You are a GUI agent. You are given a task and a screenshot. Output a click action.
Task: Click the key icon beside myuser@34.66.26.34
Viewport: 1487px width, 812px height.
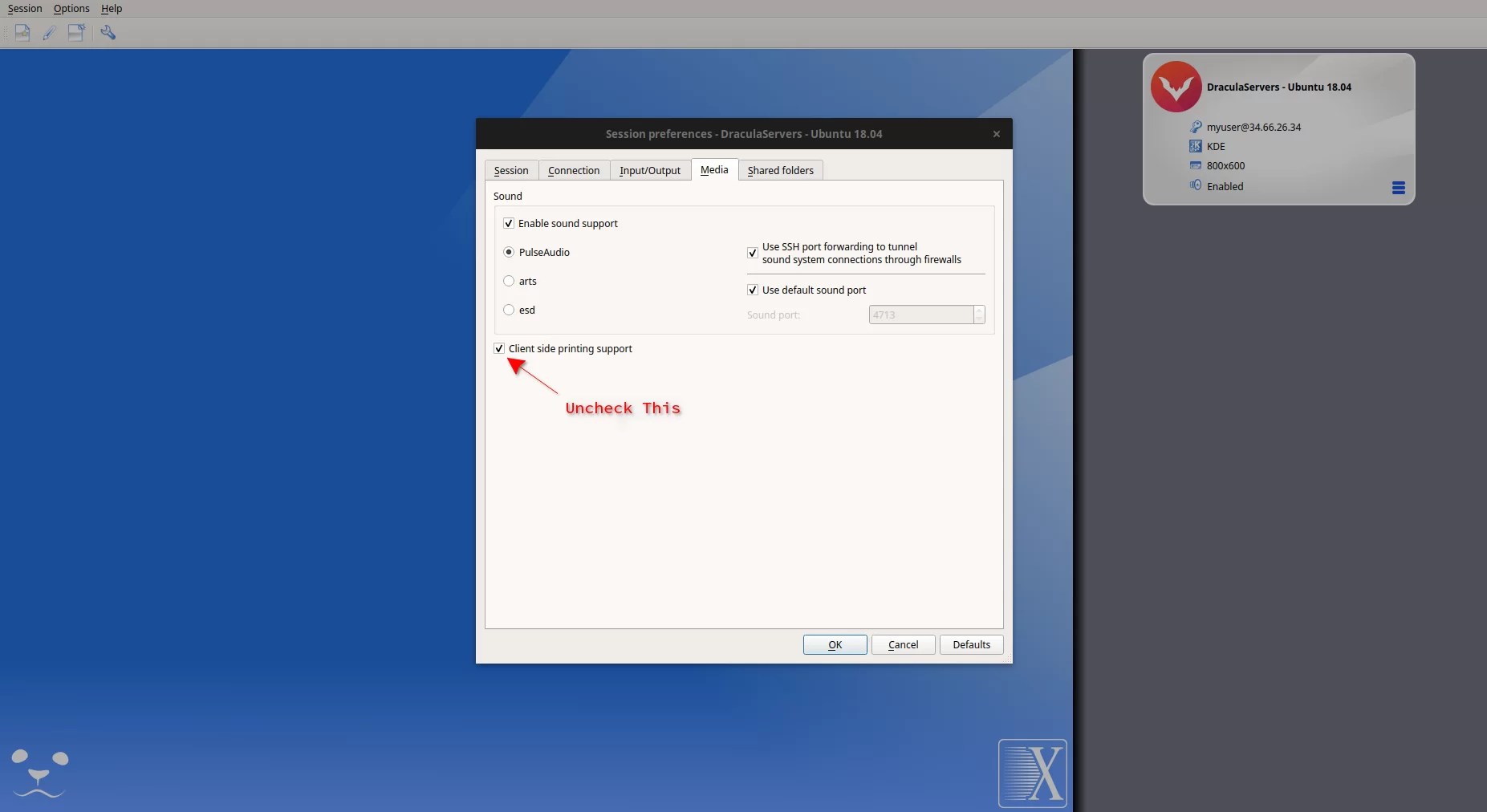point(1195,127)
